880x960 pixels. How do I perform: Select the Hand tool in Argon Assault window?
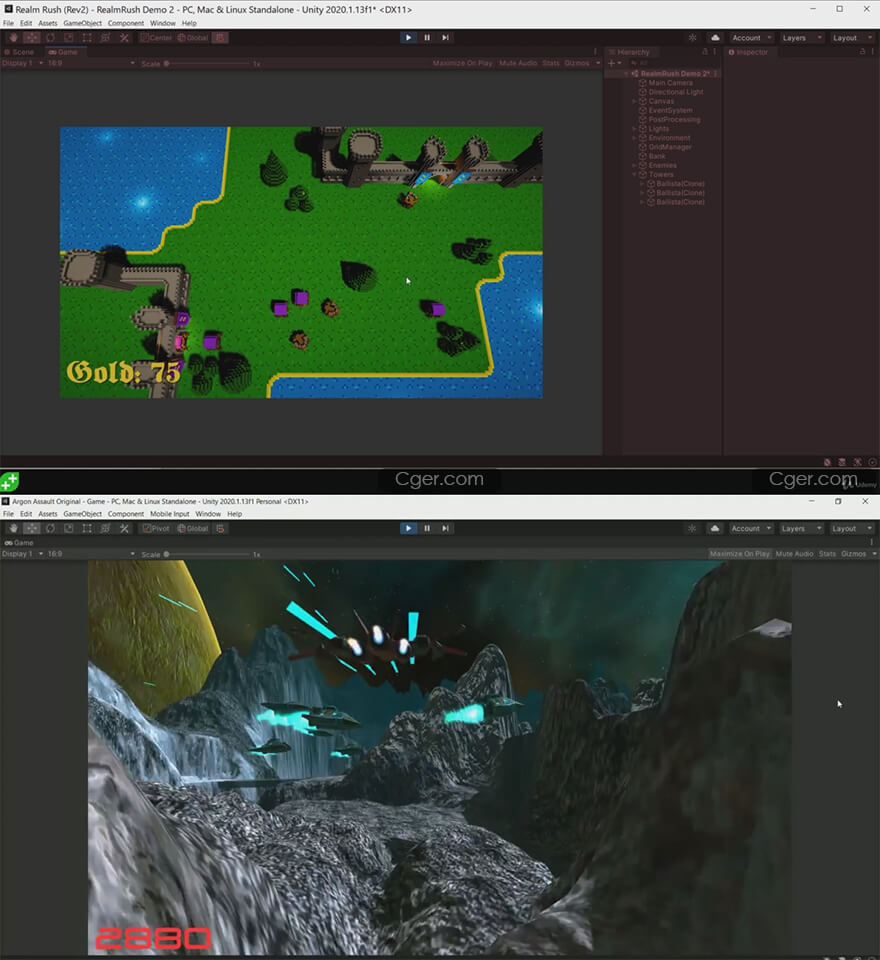coord(13,528)
